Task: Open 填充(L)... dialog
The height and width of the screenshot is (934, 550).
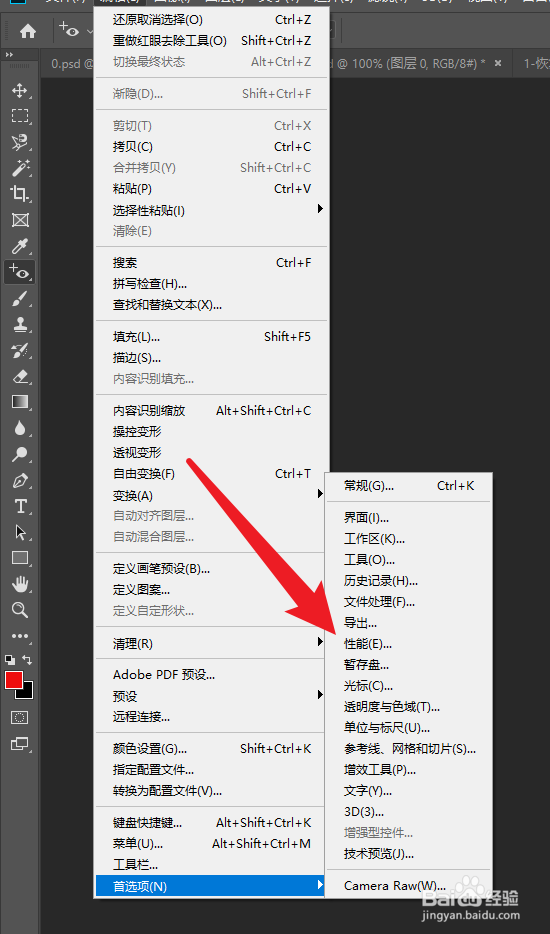Action: tap(212, 337)
